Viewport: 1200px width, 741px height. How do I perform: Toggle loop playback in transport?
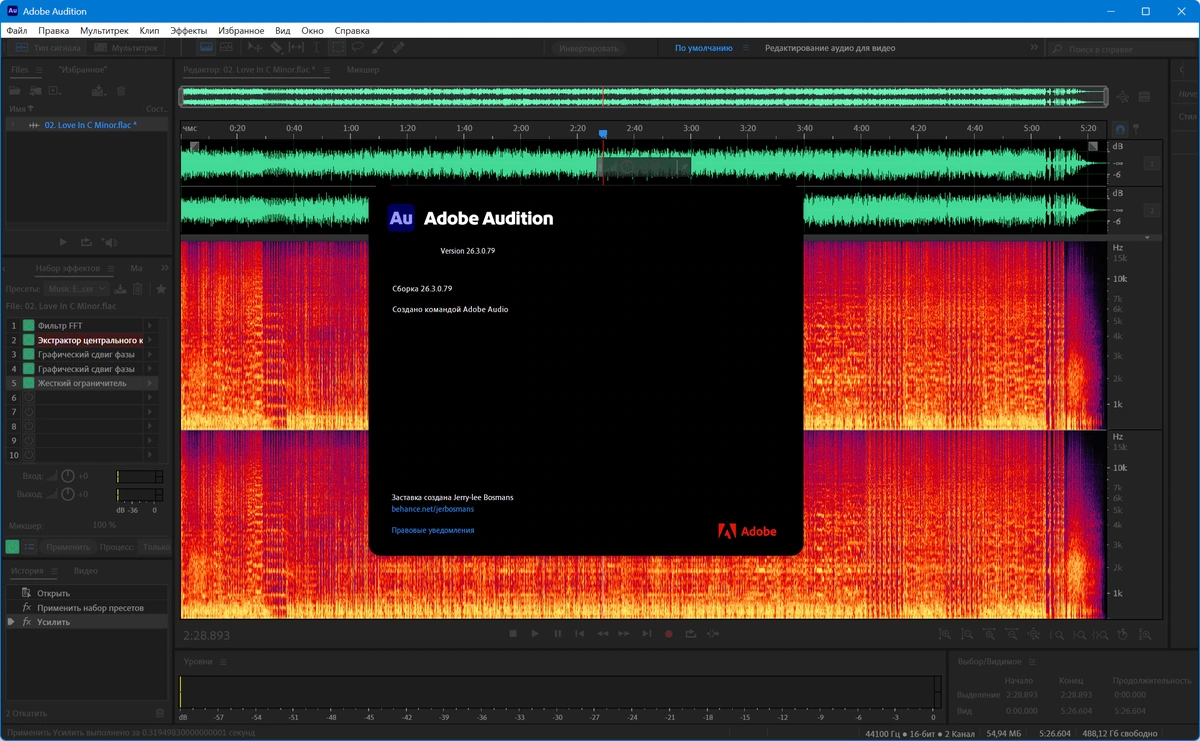pyautogui.click(x=690, y=634)
